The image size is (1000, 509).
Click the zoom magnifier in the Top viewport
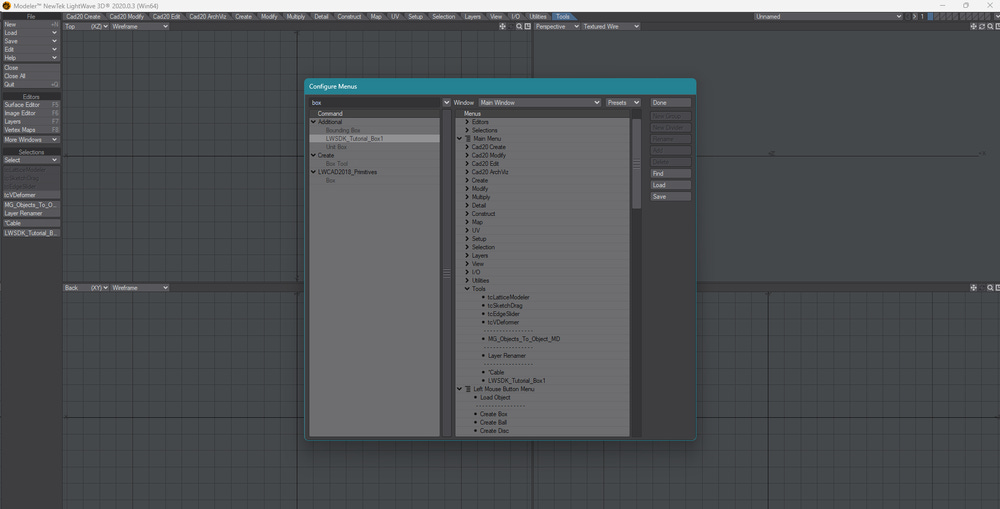519,27
